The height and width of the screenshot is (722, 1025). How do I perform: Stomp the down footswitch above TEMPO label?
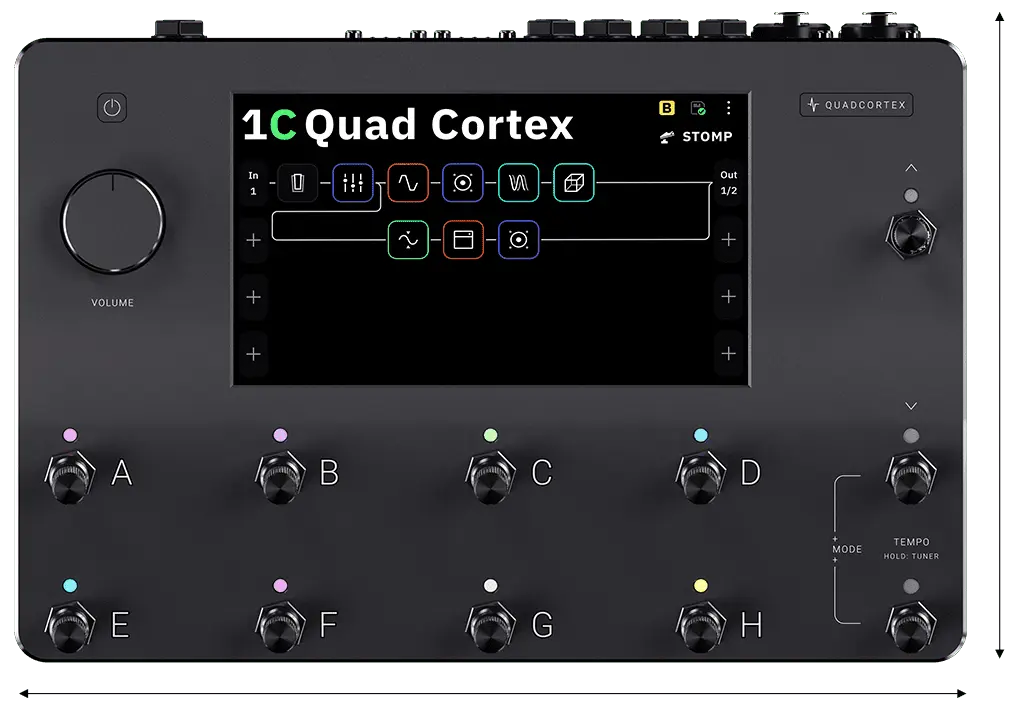[911, 477]
